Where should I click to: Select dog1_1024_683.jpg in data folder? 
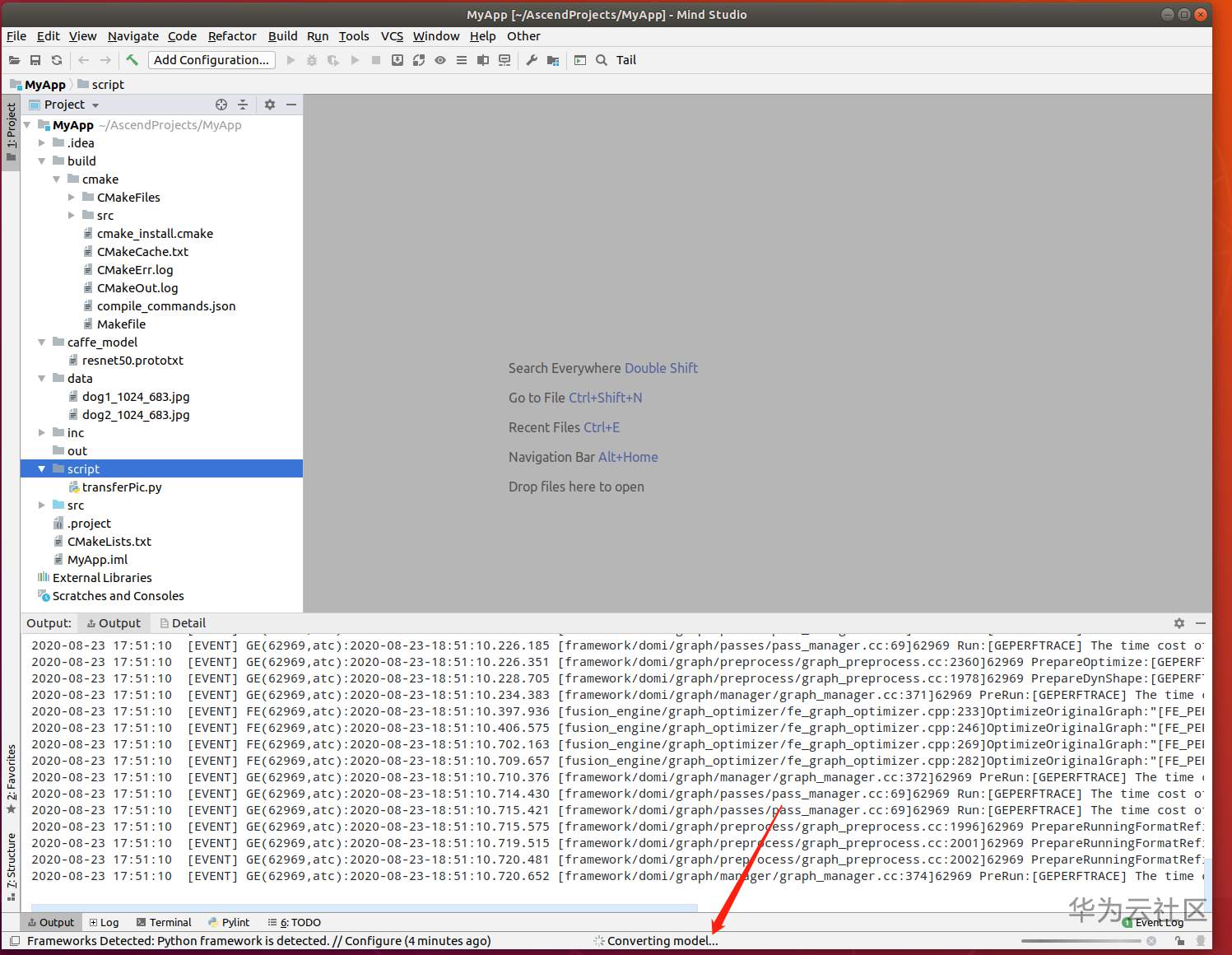(136, 397)
